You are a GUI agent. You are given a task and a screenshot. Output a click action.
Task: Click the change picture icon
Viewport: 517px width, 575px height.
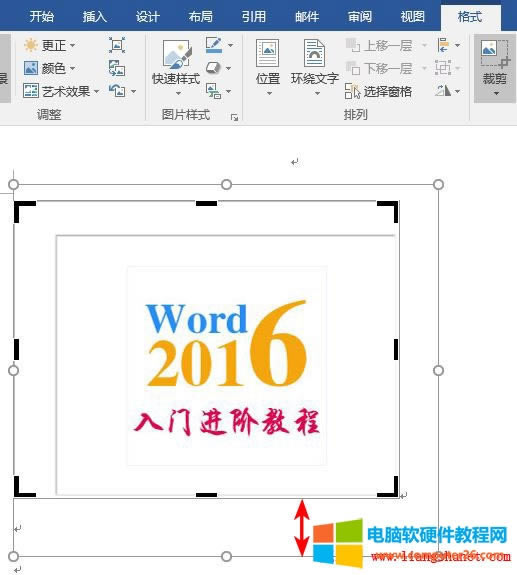tap(117, 68)
